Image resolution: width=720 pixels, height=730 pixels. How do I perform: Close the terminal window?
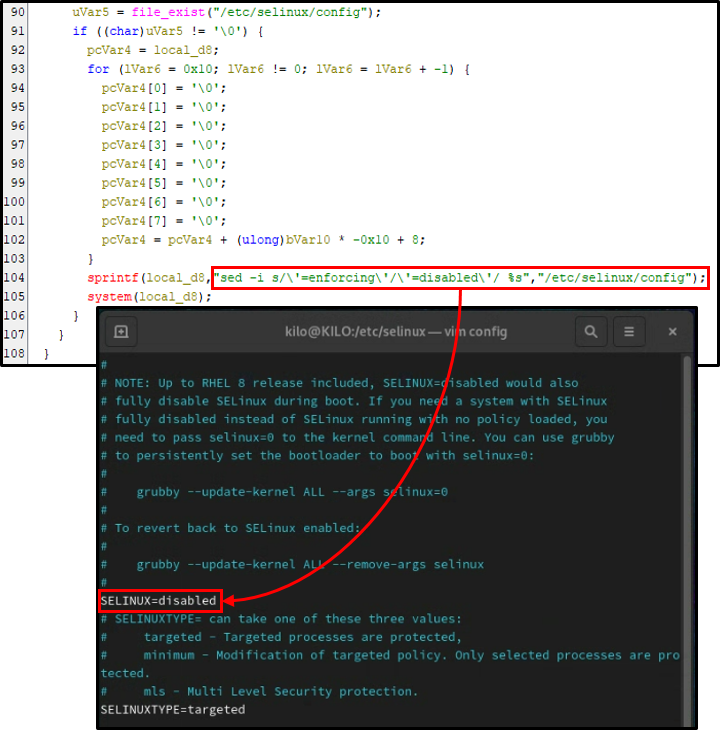pos(673,331)
